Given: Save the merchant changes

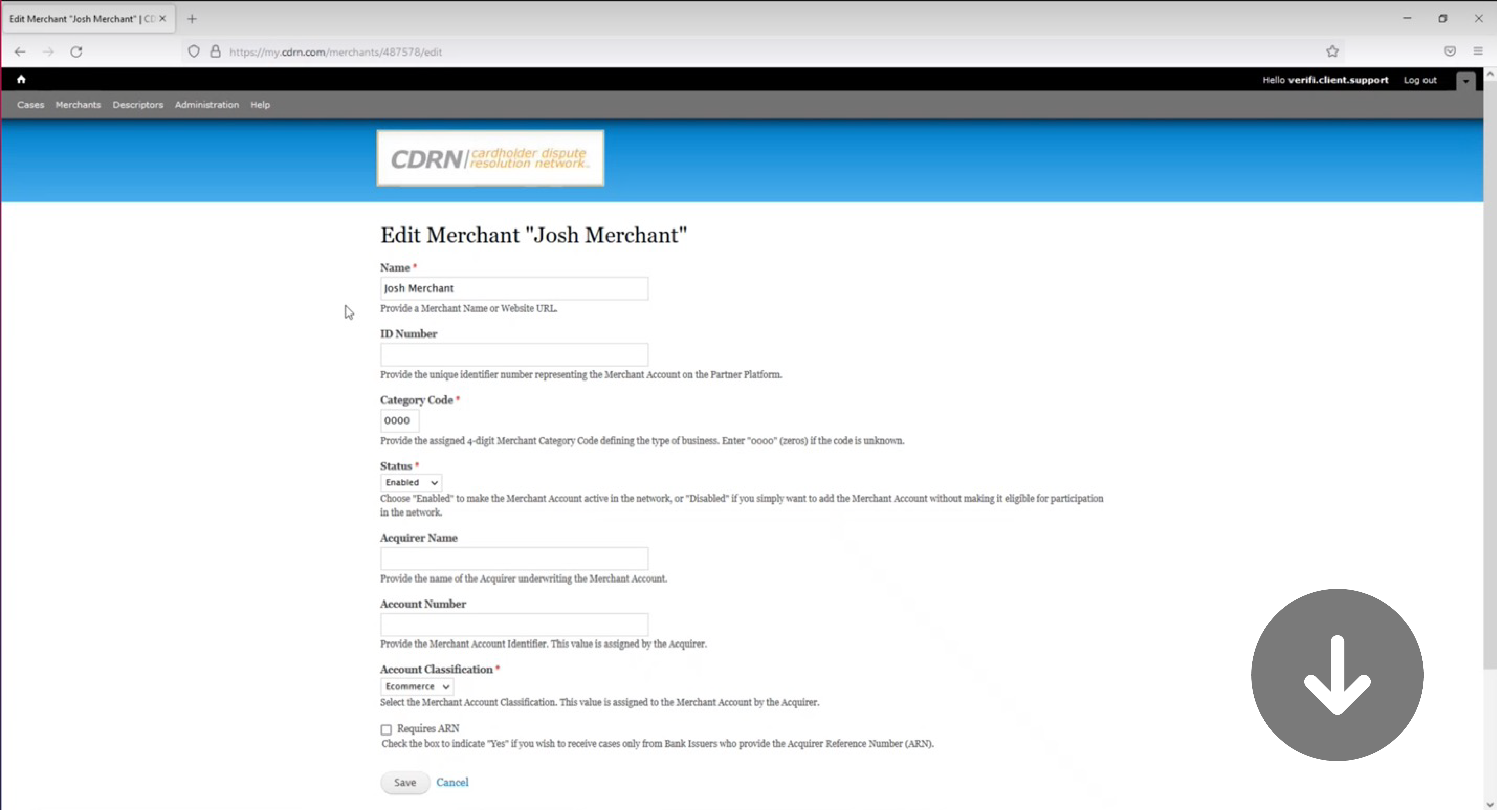Looking at the screenshot, I should tap(405, 783).
